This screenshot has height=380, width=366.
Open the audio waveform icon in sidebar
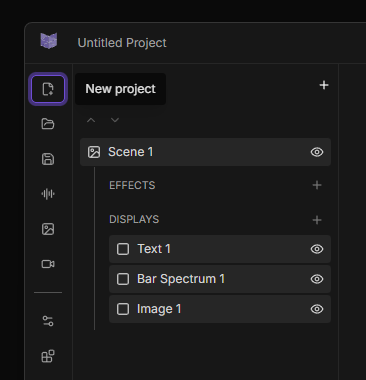pos(48,194)
